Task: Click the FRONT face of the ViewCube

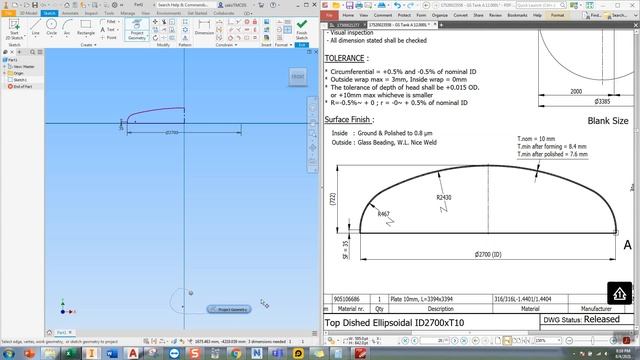Action: click(298, 76)
